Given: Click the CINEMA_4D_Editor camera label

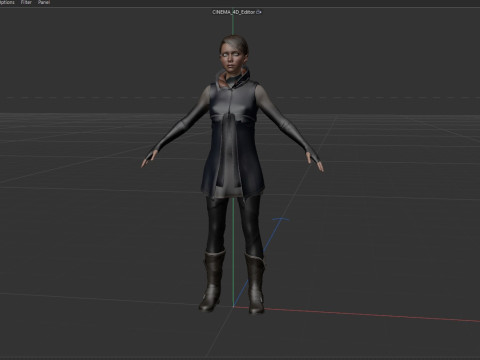Looking at the screenshot, I should [234, 12].
